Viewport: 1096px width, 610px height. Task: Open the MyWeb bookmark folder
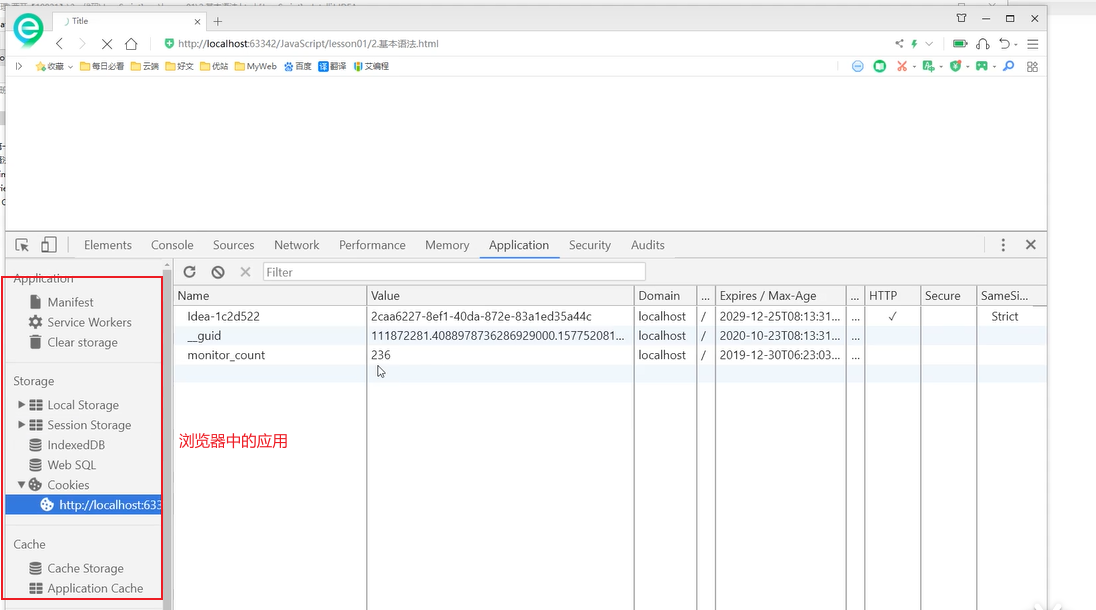(256, 66)
